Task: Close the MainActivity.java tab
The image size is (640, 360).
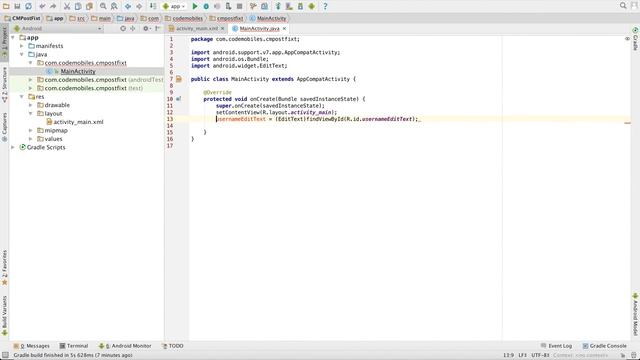Action: pos(284,29)
